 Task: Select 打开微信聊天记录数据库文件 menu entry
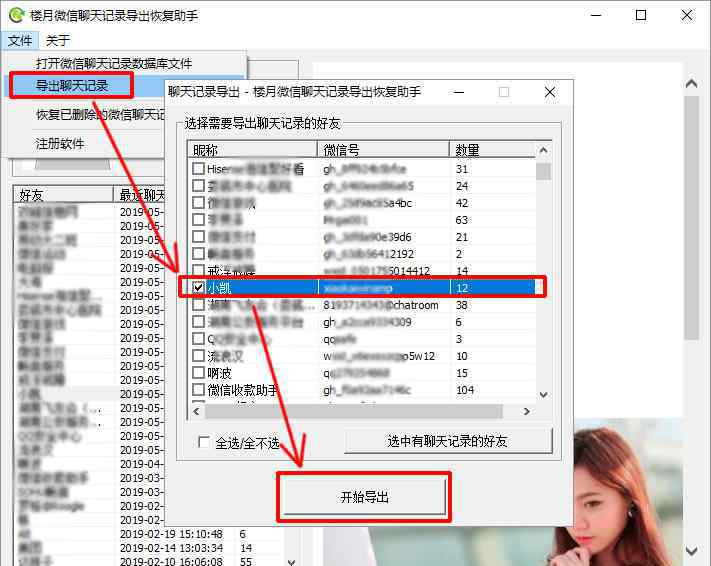point(113,63)
